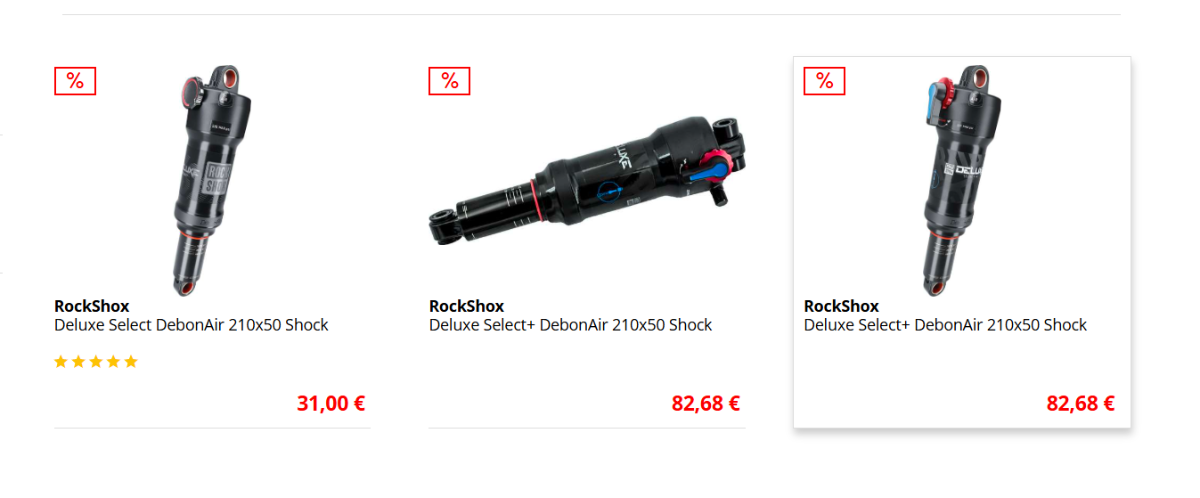Image resolution: width=1200 pixels, height=498 pixels.
Task: Click the 82,68 € price below the horizontal shock
Action: pyautogui.click(x=706, y=404)
